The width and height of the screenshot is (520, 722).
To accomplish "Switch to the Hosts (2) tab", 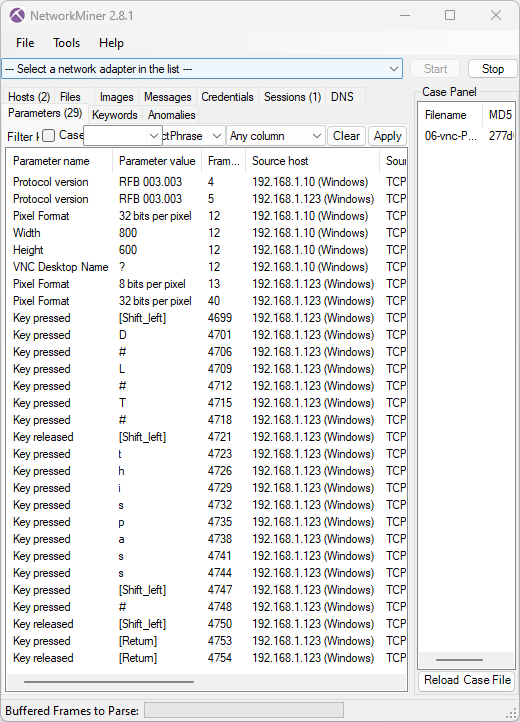I will [29, 97].
